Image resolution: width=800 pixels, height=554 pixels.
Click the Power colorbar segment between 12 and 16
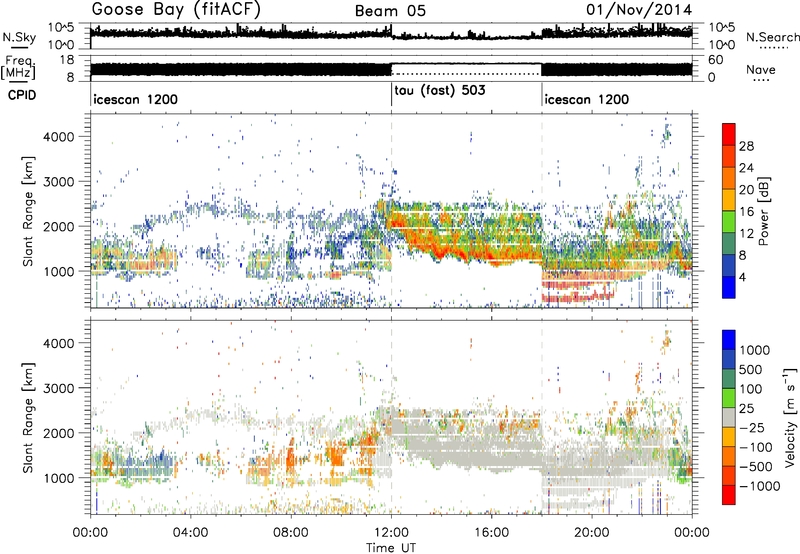click(x=729, y=222)
